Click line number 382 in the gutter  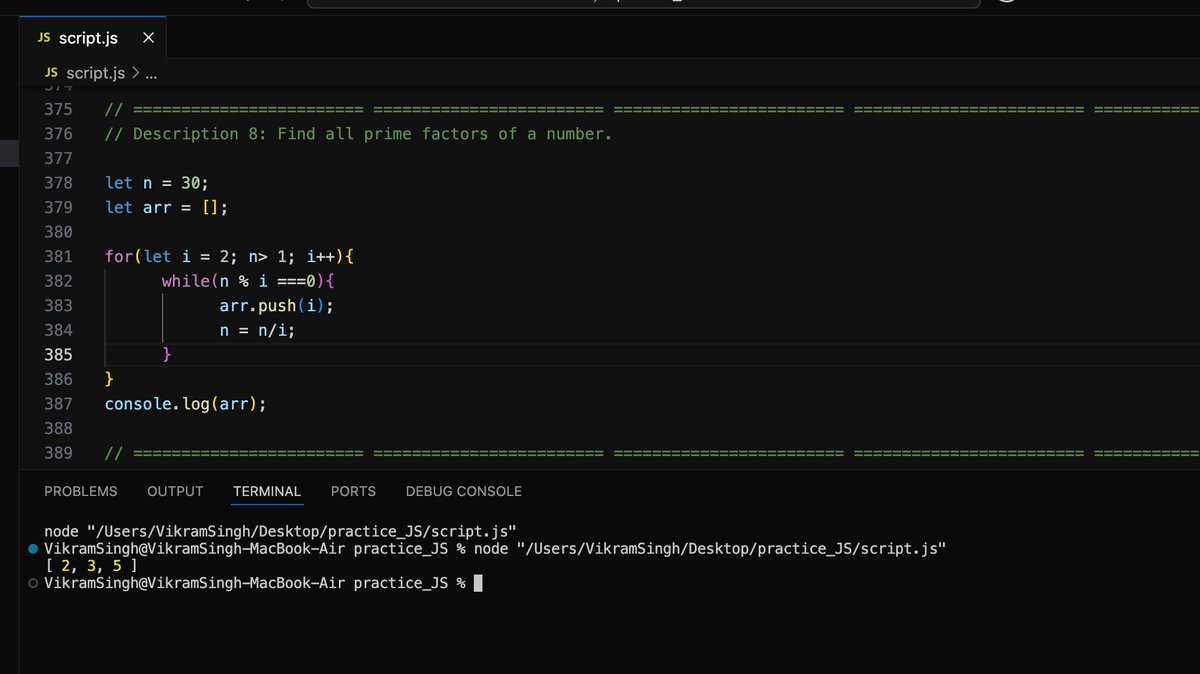point(59,281)
